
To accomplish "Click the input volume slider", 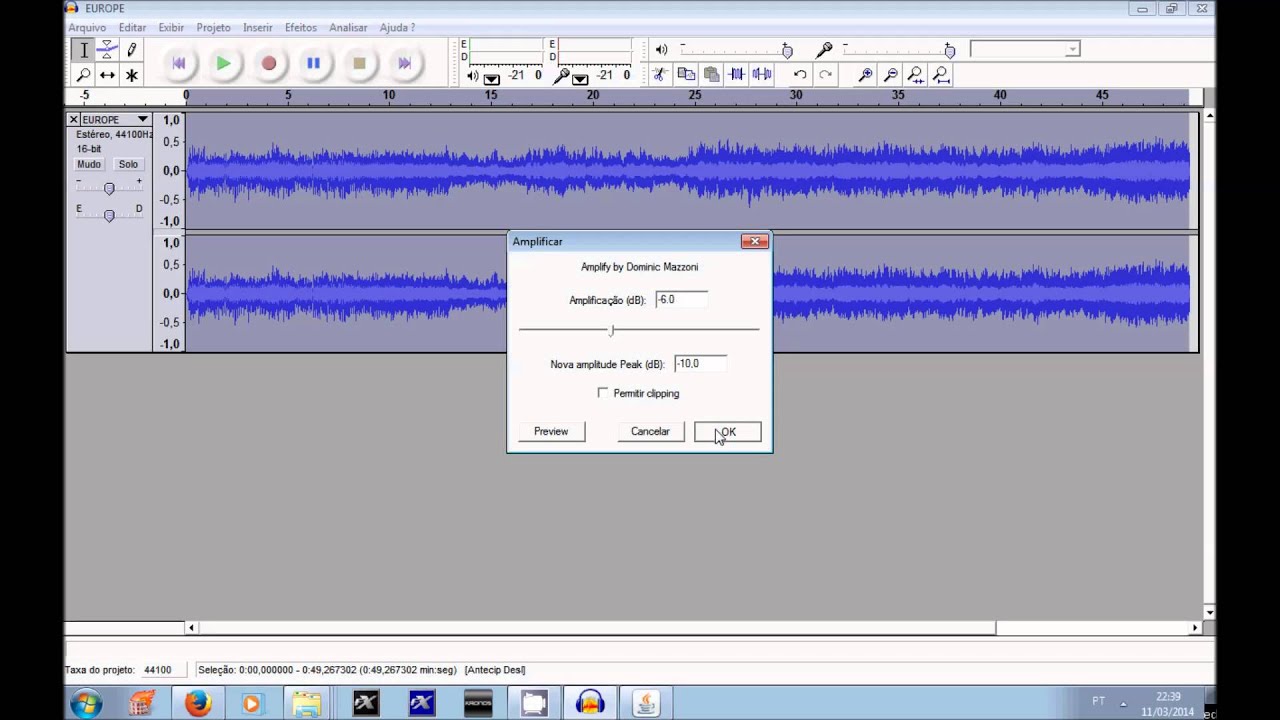I will [x=949, y=51].
